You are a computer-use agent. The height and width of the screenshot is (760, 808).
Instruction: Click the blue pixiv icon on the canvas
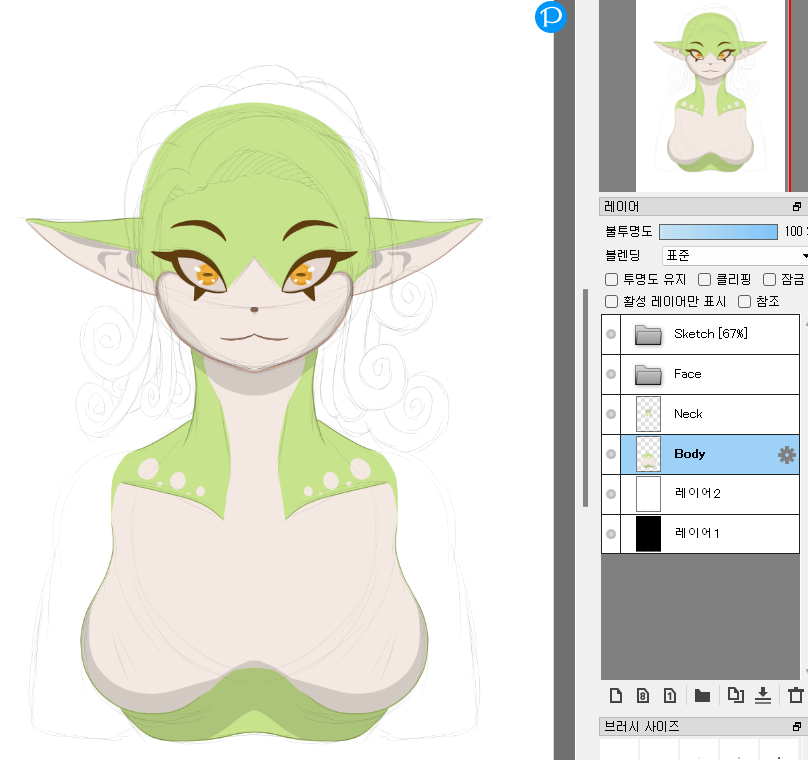[x=551, y=17]
